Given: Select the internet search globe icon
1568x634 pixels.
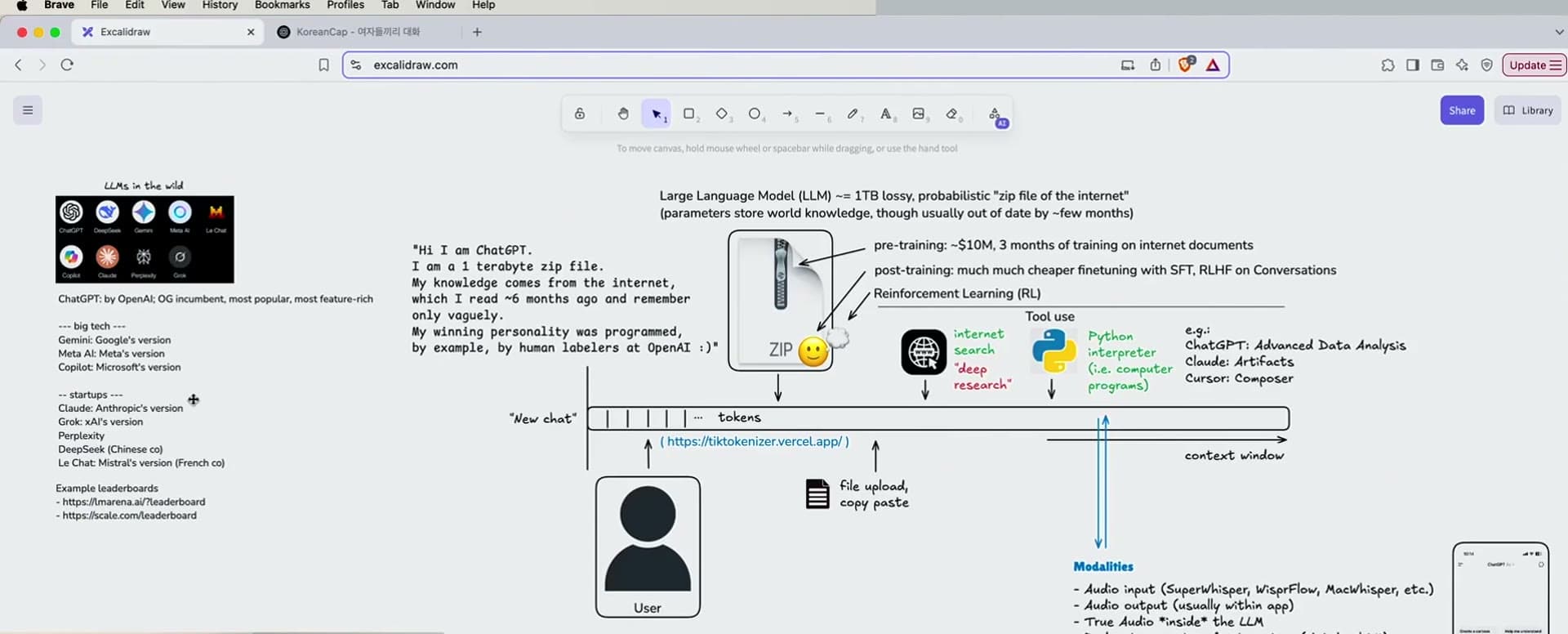Looking at the screenshot, I should pos(924,352).
